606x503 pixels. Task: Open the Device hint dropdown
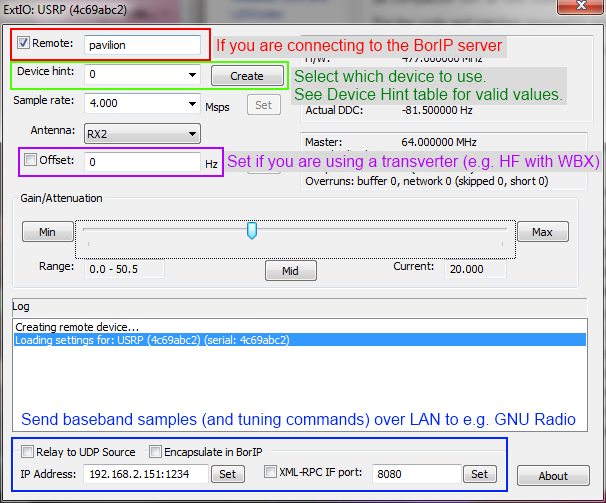[x=191, y=75]
